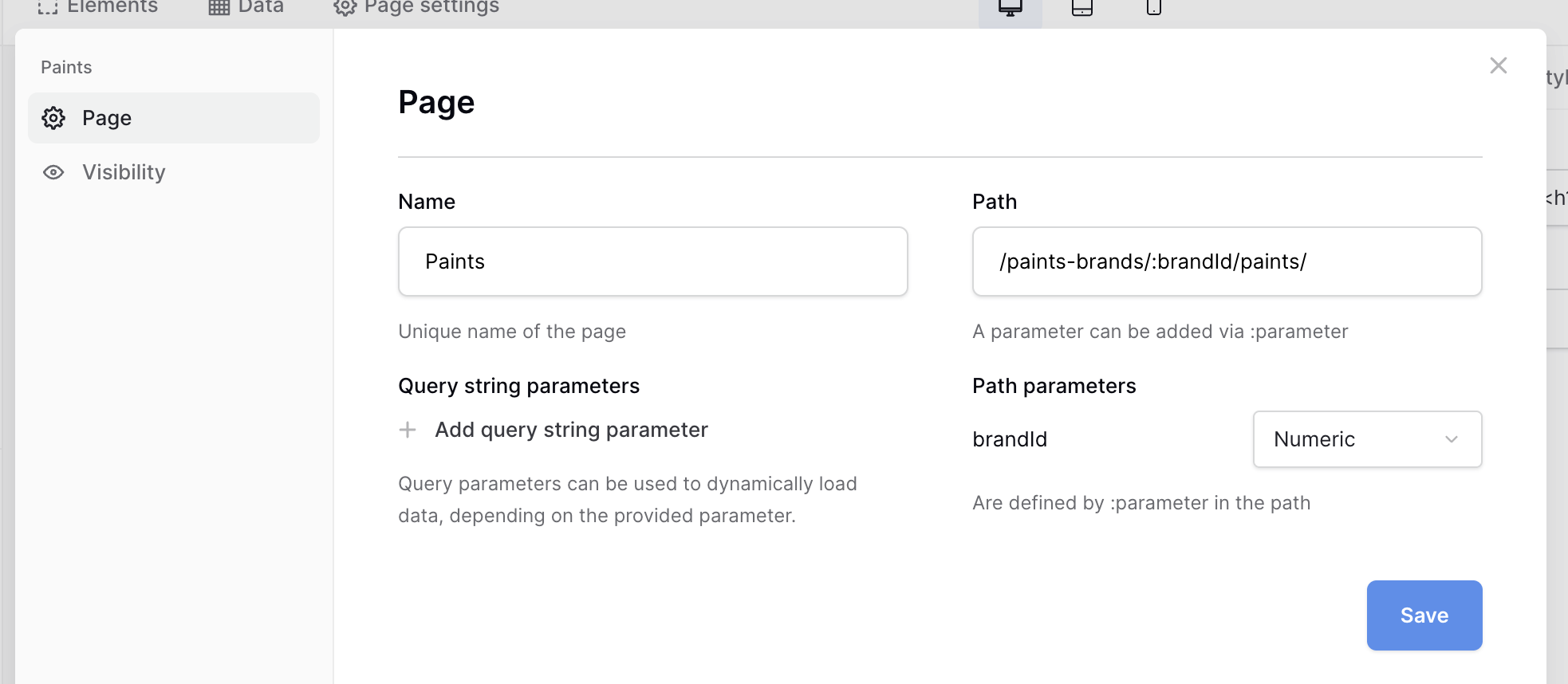Click the Elements dashed-square icon
The height and width of the screenshot is (684, 1568).
click(x=48, y=8)
